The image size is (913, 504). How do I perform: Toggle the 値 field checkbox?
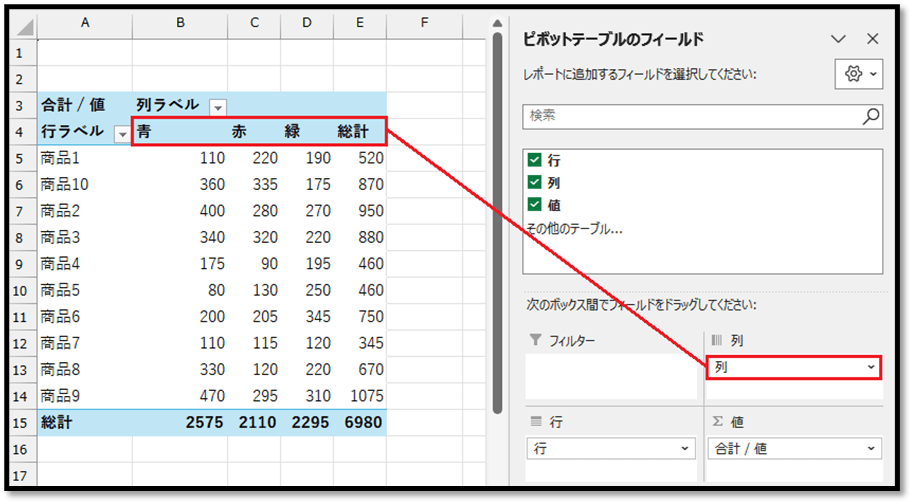point(535,205)
